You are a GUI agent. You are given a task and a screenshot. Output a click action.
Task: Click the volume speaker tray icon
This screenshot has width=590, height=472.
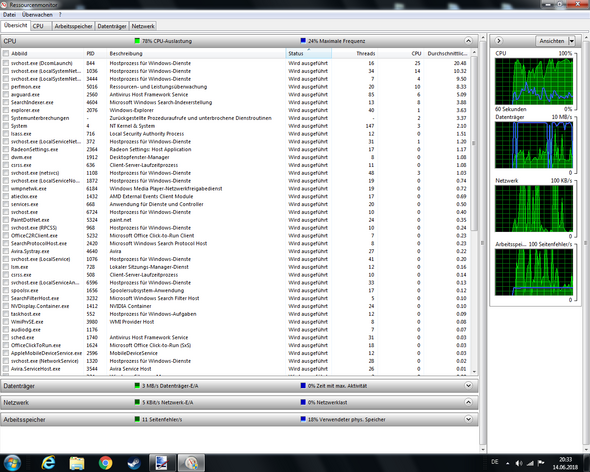tap(519, 463)
